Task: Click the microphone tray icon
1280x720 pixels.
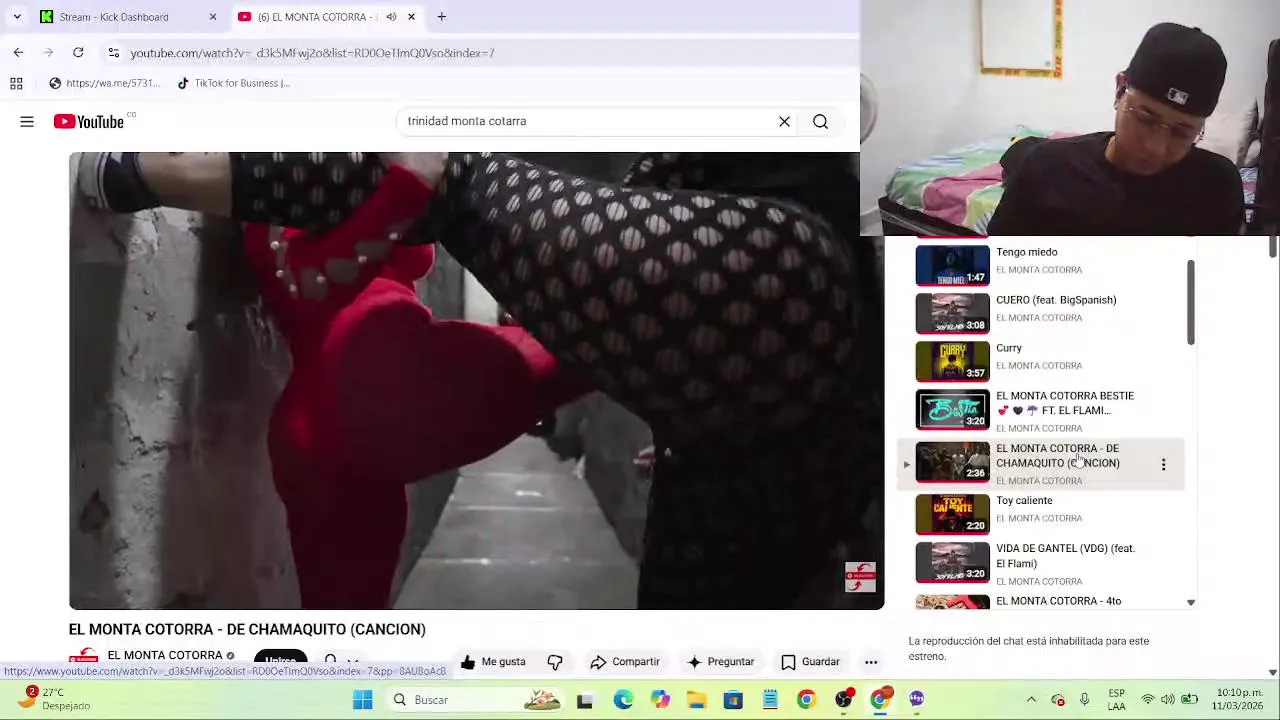Action: [1084, 700]
